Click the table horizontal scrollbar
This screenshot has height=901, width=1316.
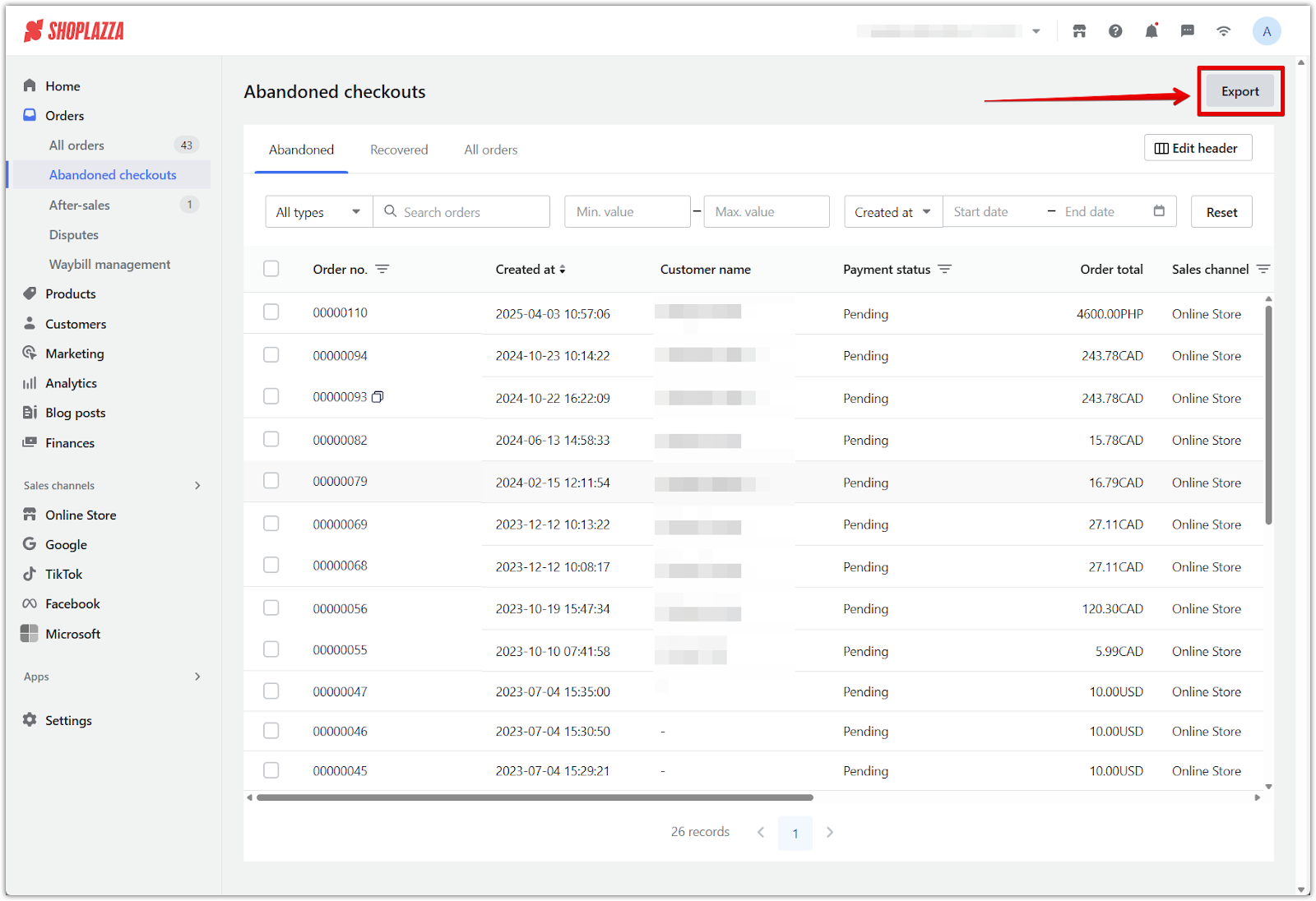535,797
